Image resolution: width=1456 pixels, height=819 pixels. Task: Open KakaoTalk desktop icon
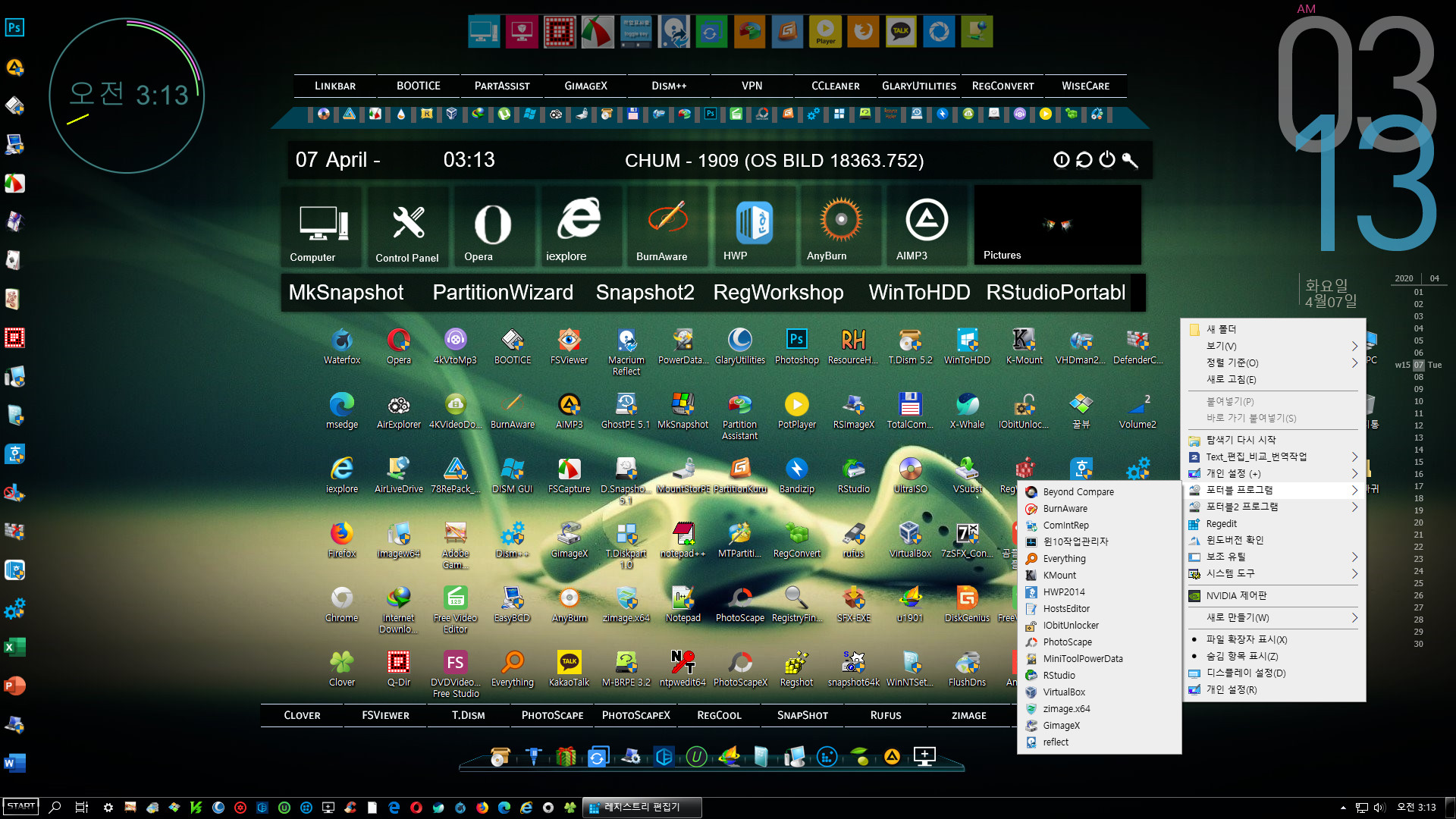[x=569, y=669]
